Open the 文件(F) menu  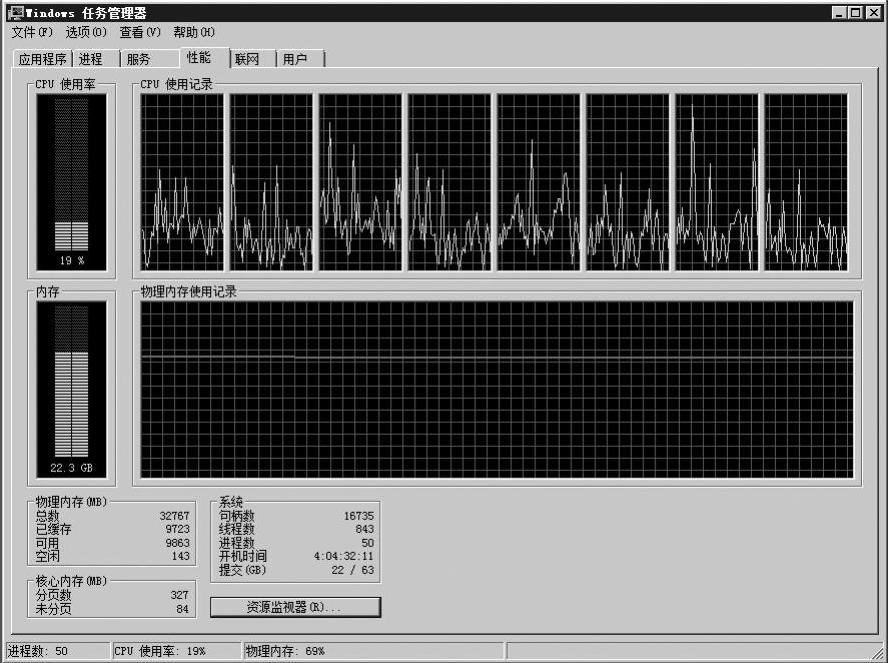(x=32, y=32)
